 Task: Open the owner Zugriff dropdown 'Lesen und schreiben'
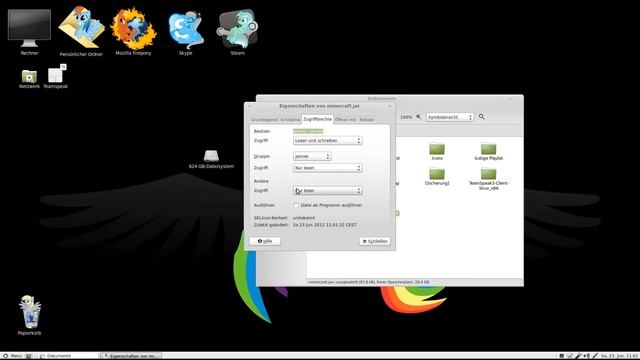327,140
